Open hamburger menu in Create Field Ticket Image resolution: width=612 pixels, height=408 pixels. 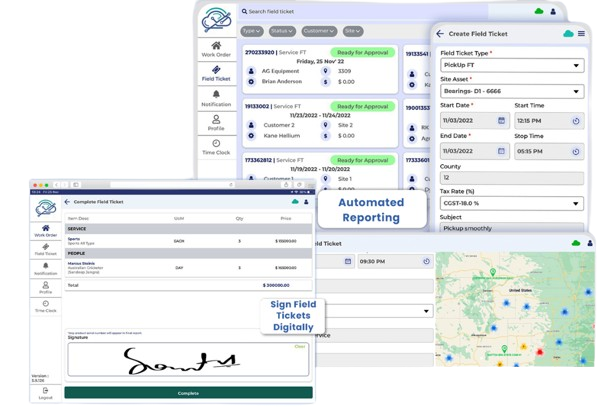click(581, 34)
